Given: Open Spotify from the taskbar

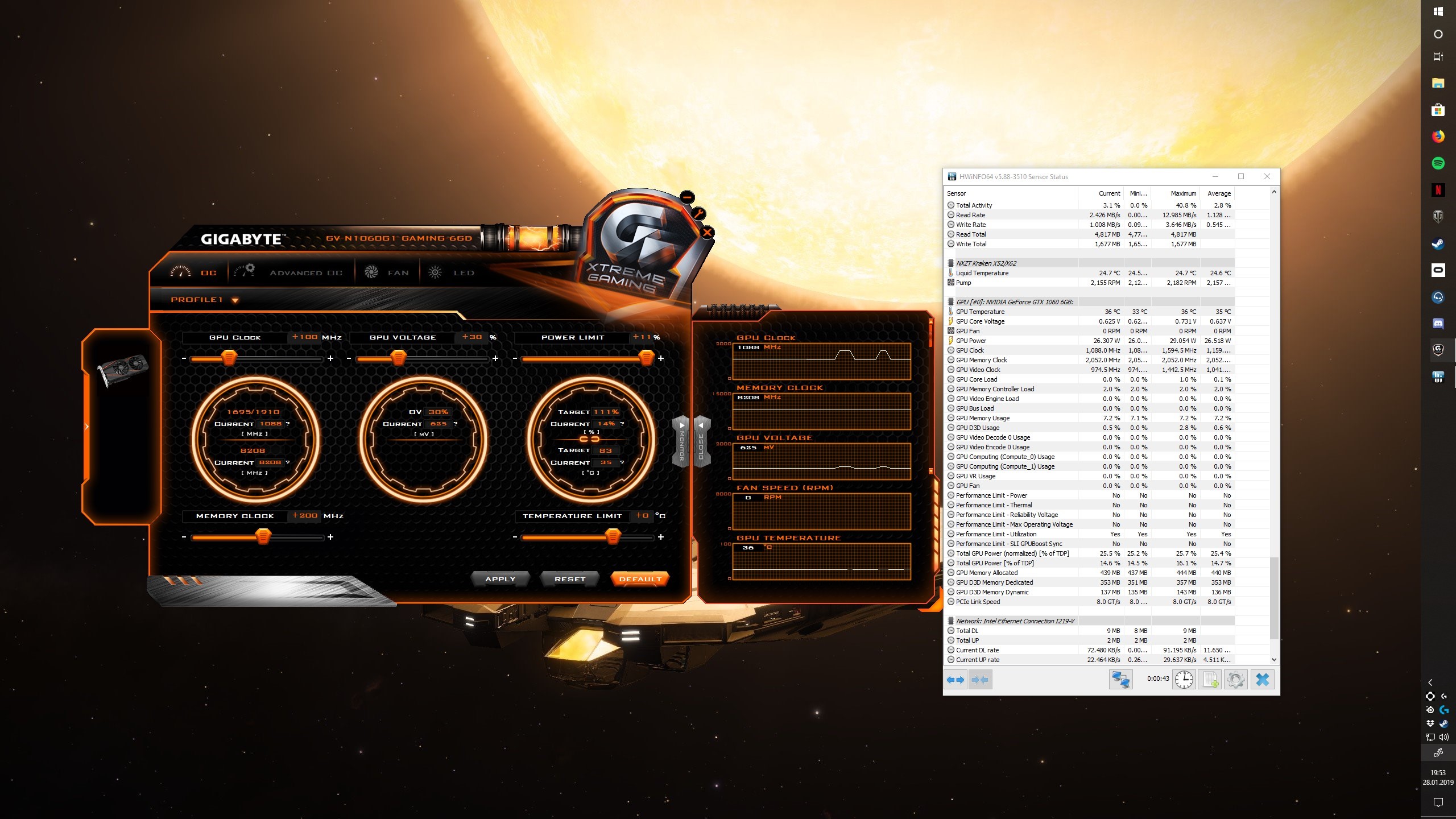Looking at the screenshot, I should [x=1438, y=163].
